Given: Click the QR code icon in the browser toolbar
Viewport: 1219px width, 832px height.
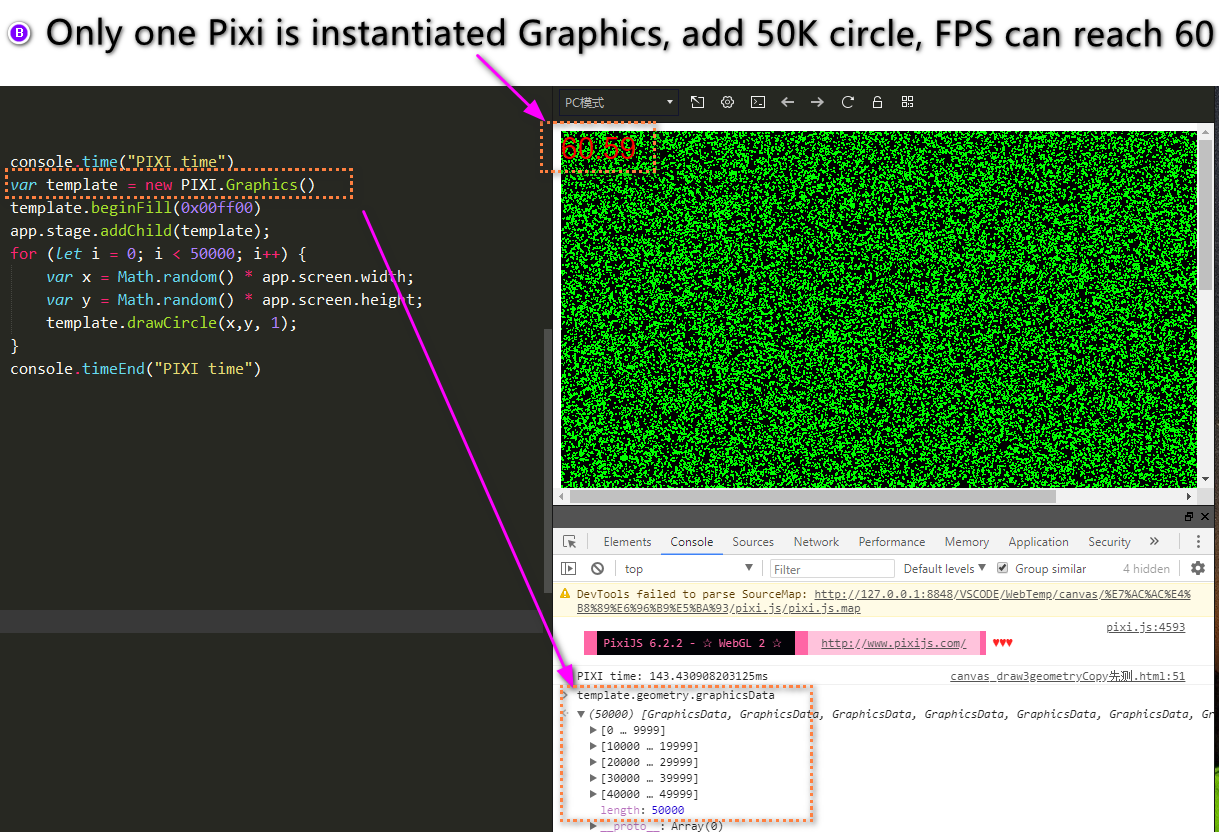Looking at the screenshot, I should tap(906, 102).
